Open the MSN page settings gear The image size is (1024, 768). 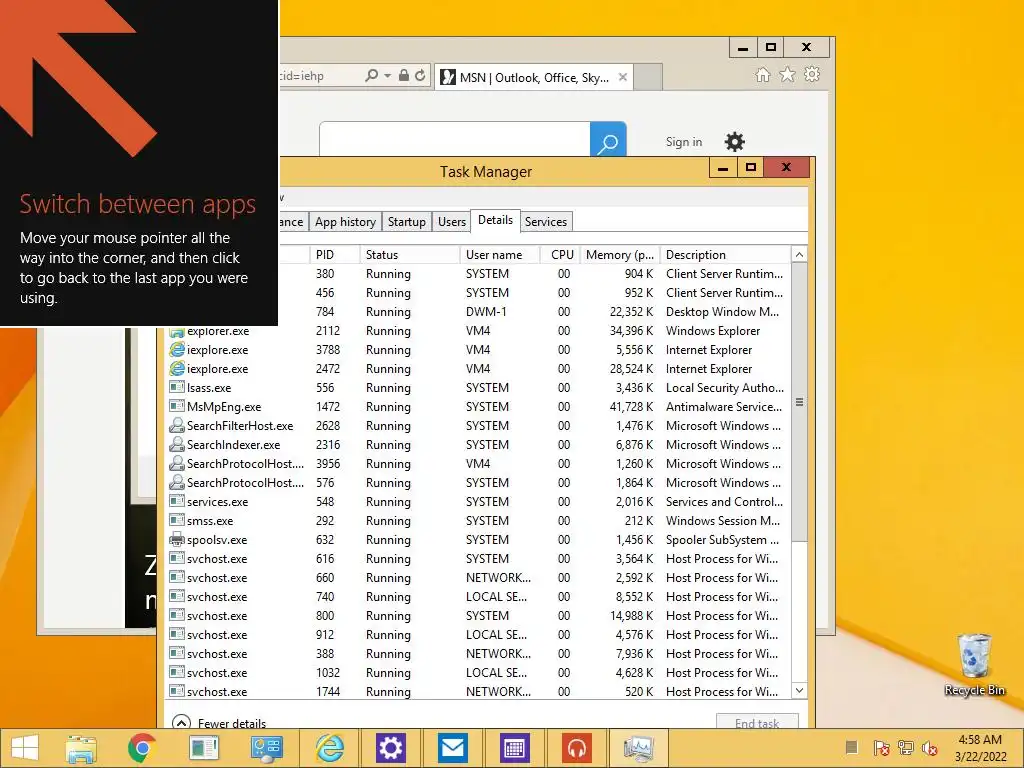(735, 142)
